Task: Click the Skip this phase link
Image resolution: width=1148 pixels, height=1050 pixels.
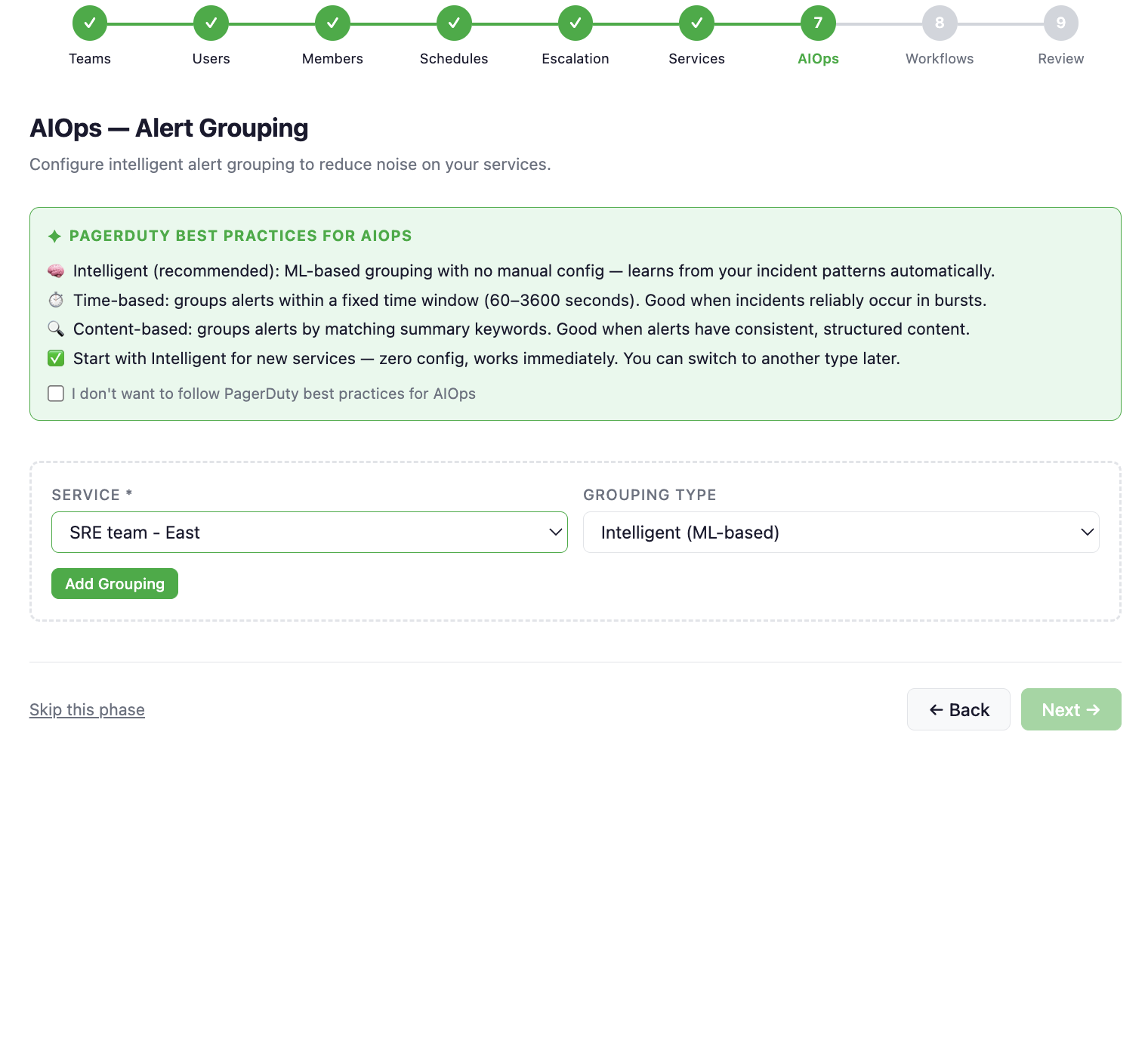Action: [87, 710]
